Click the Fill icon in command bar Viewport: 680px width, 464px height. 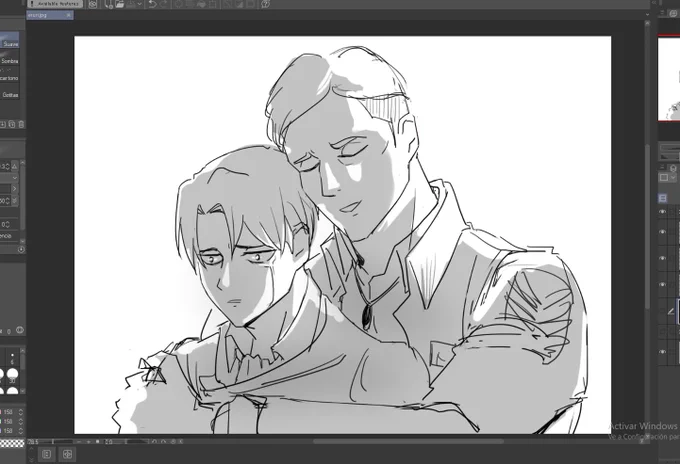click(202, 4)
